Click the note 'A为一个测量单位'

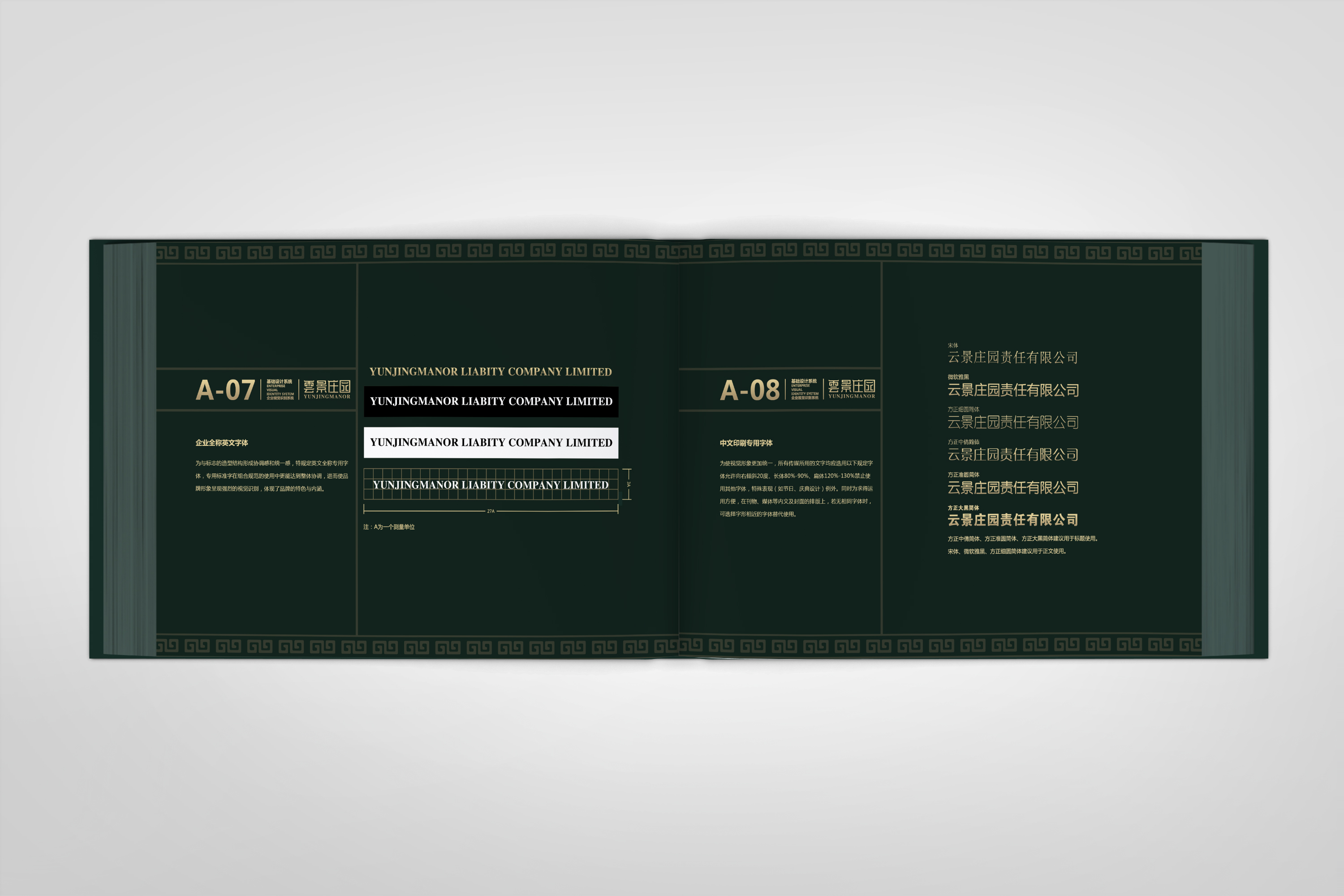coord(389,527)
